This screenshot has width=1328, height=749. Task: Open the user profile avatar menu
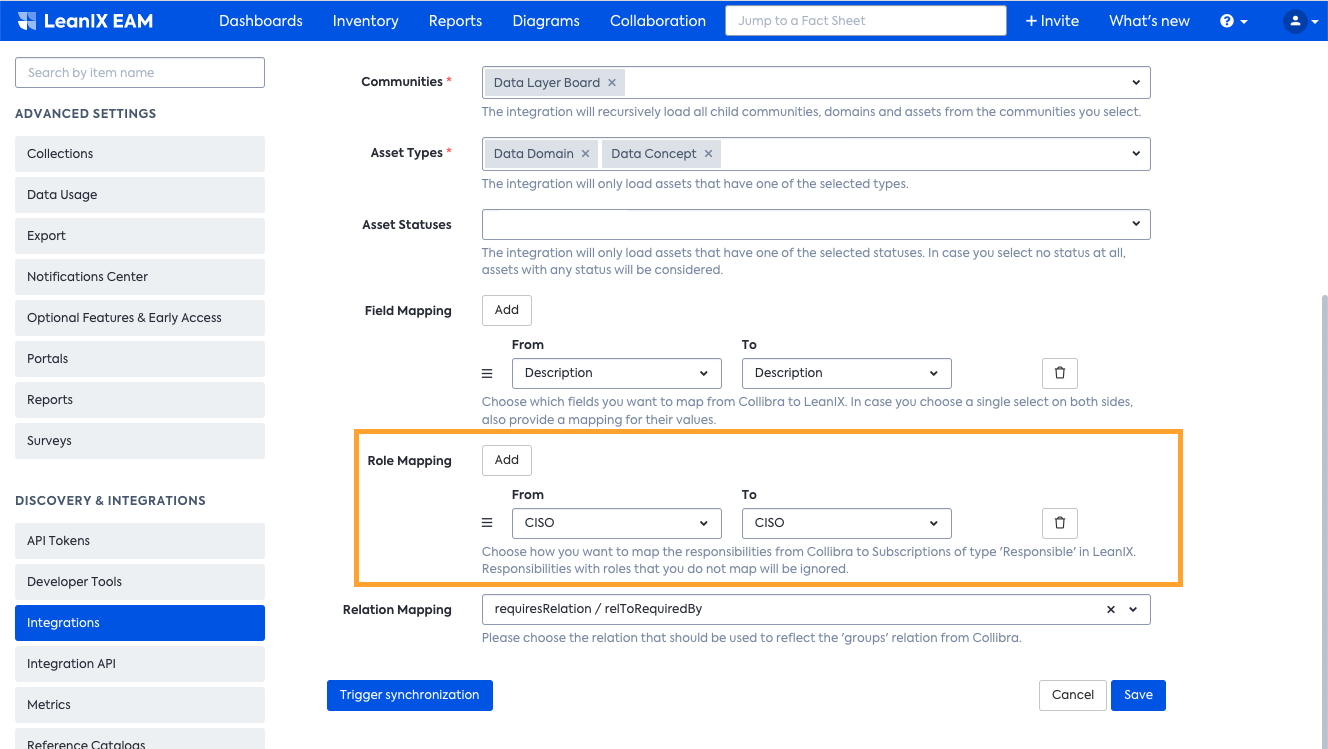pyautogui.click(x=1300, y=21)
